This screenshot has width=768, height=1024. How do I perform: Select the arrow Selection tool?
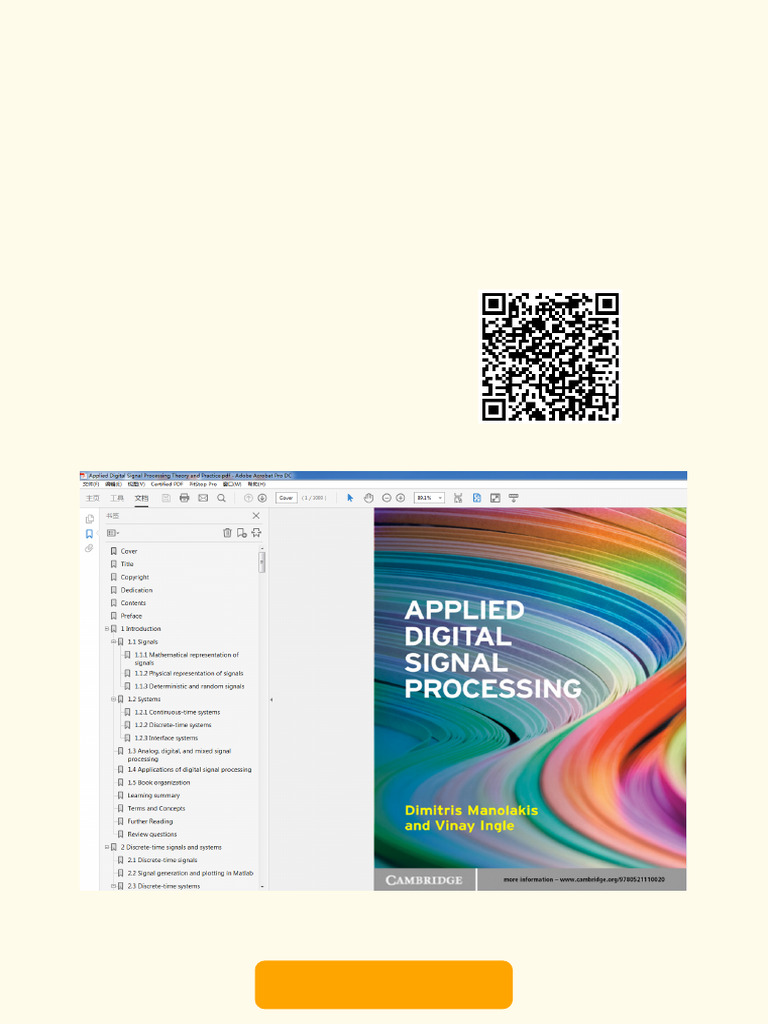[x=350, y=498]
